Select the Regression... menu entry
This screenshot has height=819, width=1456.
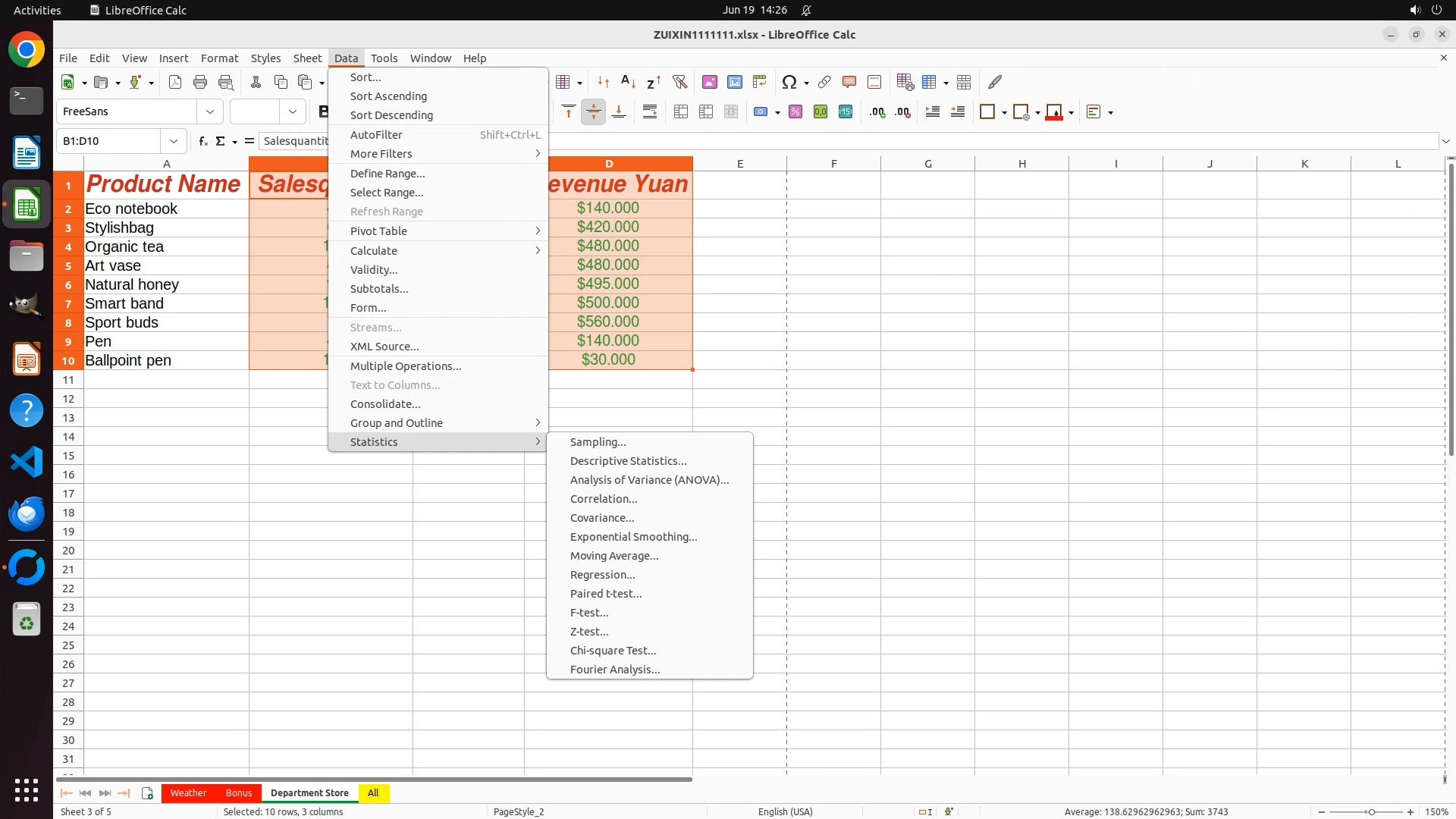tap(602, 575)
